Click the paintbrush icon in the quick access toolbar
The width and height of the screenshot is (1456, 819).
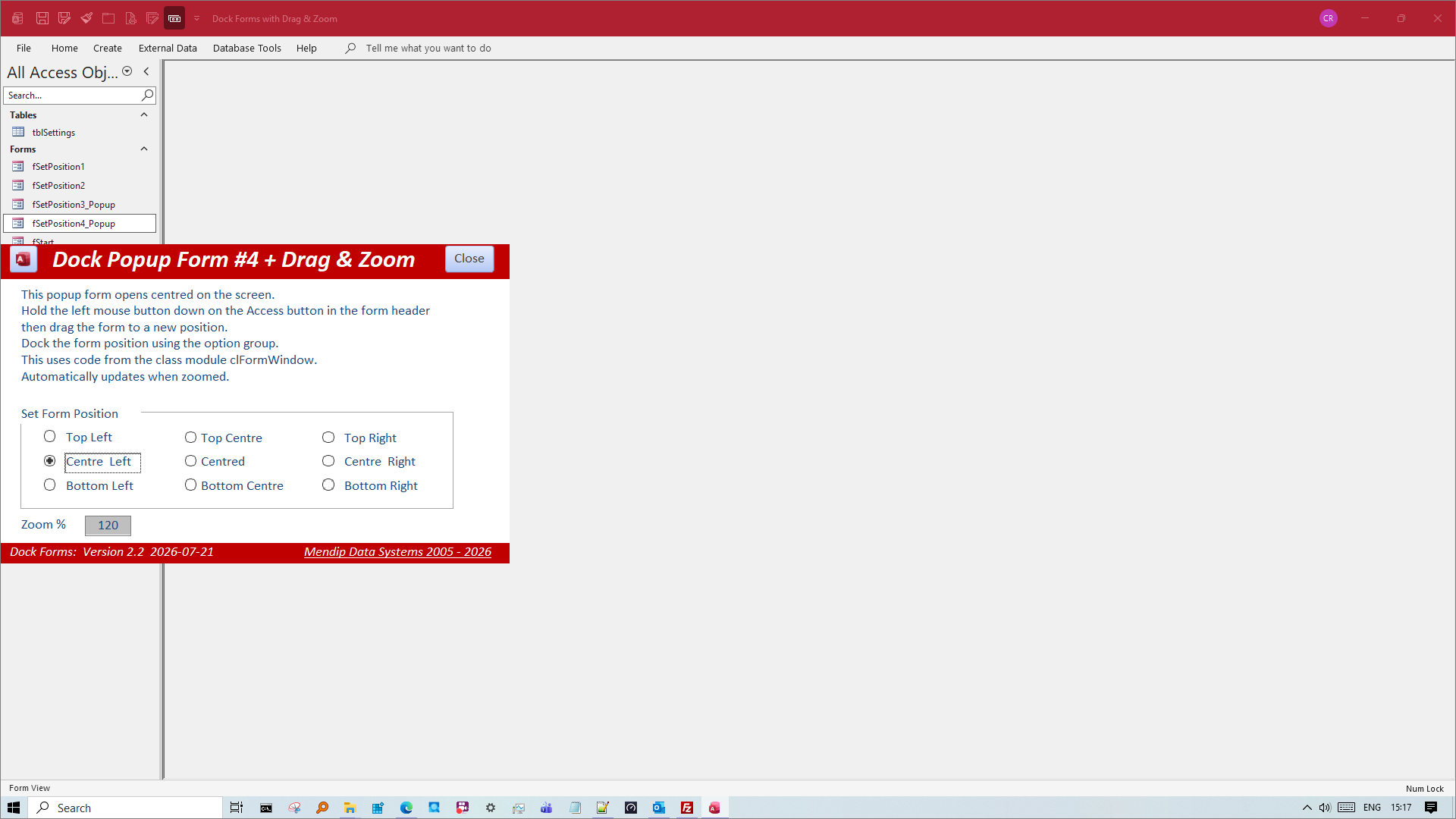(x=86, y=18)
